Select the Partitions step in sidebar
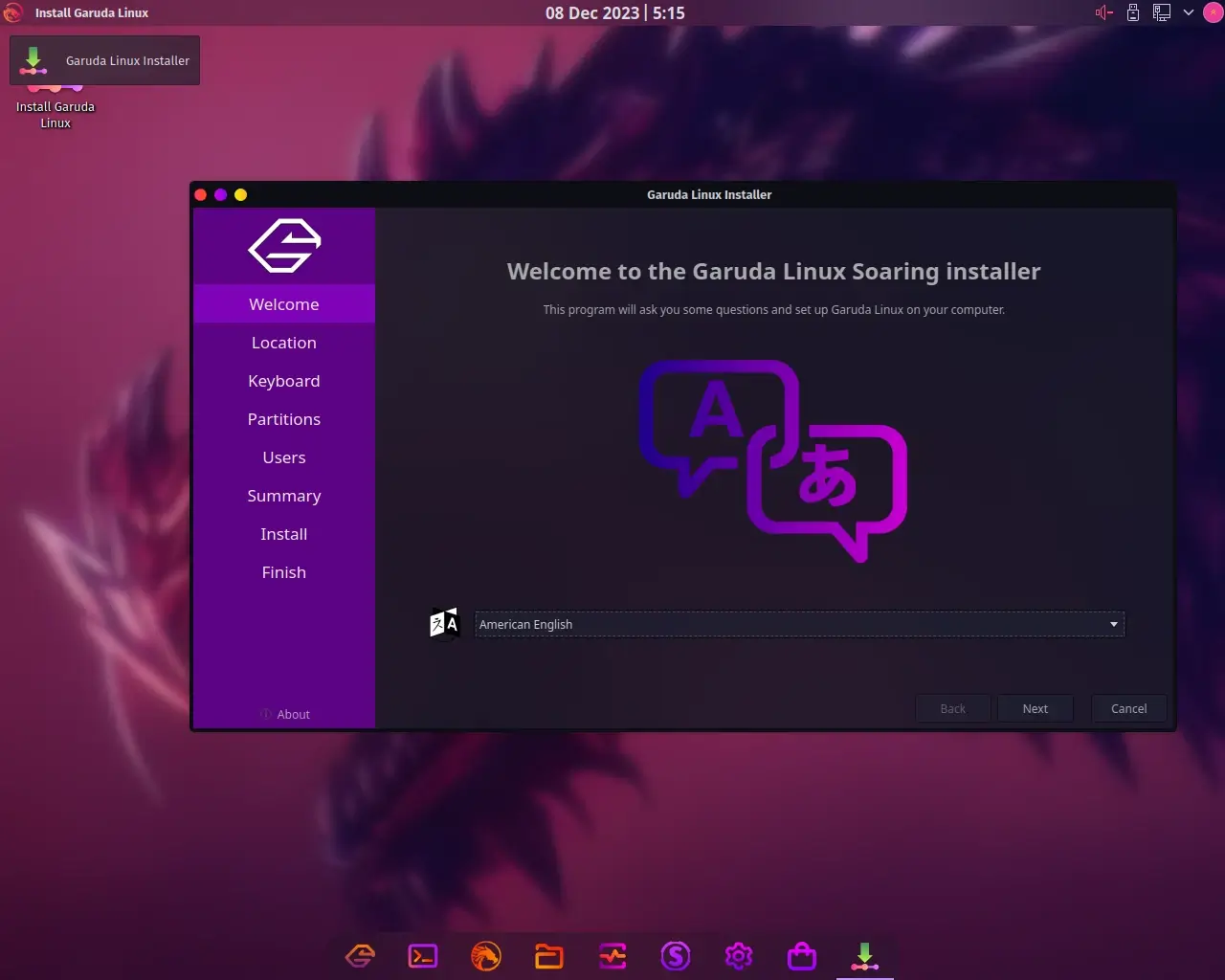Screen dimensions: 1225x980 click(284, 419)
